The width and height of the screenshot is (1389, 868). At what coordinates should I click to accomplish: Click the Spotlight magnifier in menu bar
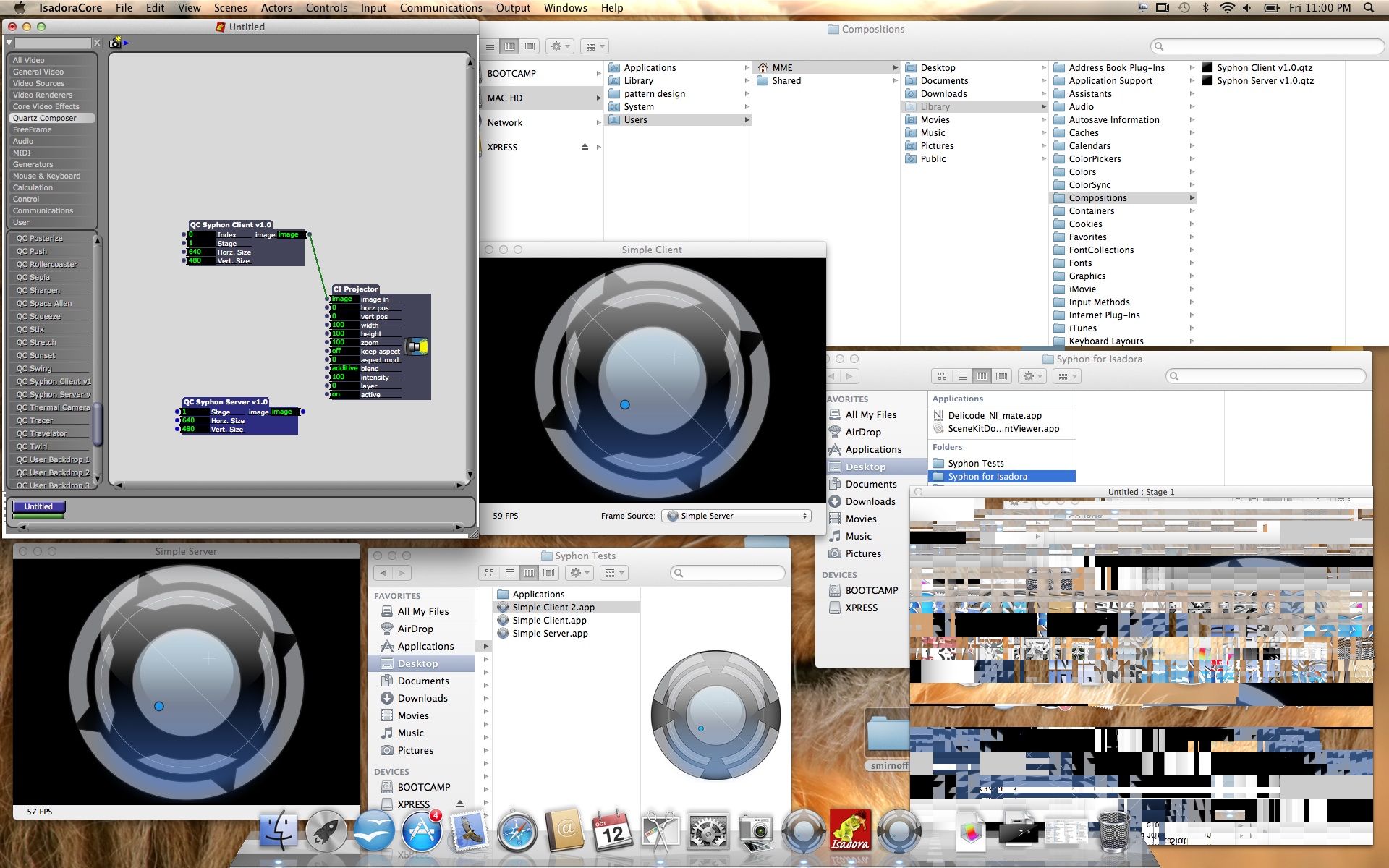(x=1369, y=8)
